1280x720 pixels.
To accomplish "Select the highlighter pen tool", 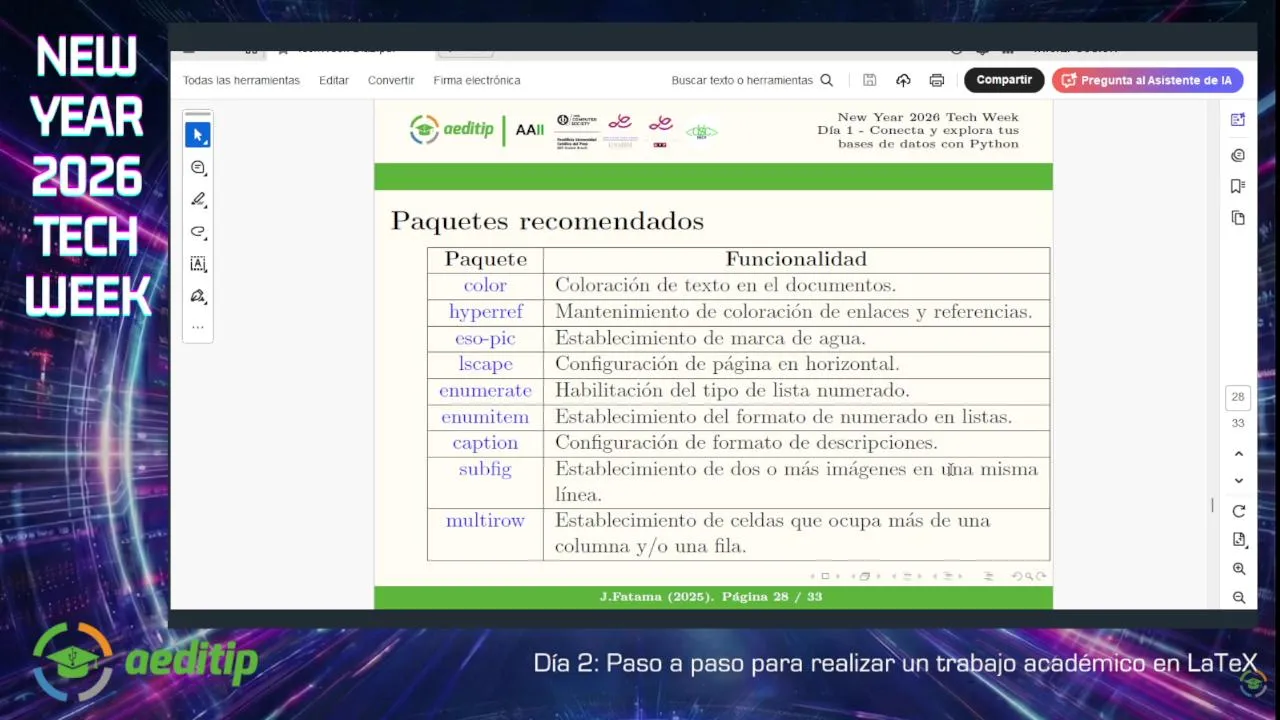I will pos(198,200).
